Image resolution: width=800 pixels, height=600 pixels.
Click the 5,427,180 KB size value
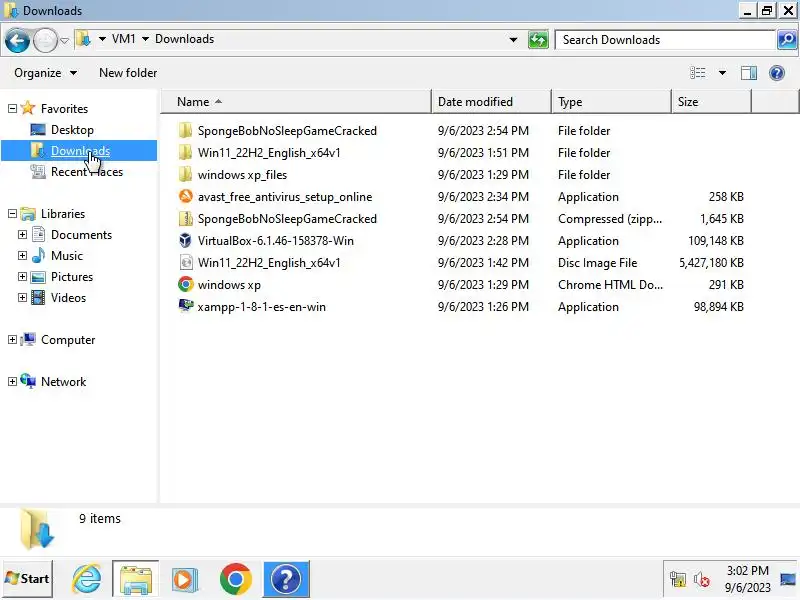tap(711, 263)
